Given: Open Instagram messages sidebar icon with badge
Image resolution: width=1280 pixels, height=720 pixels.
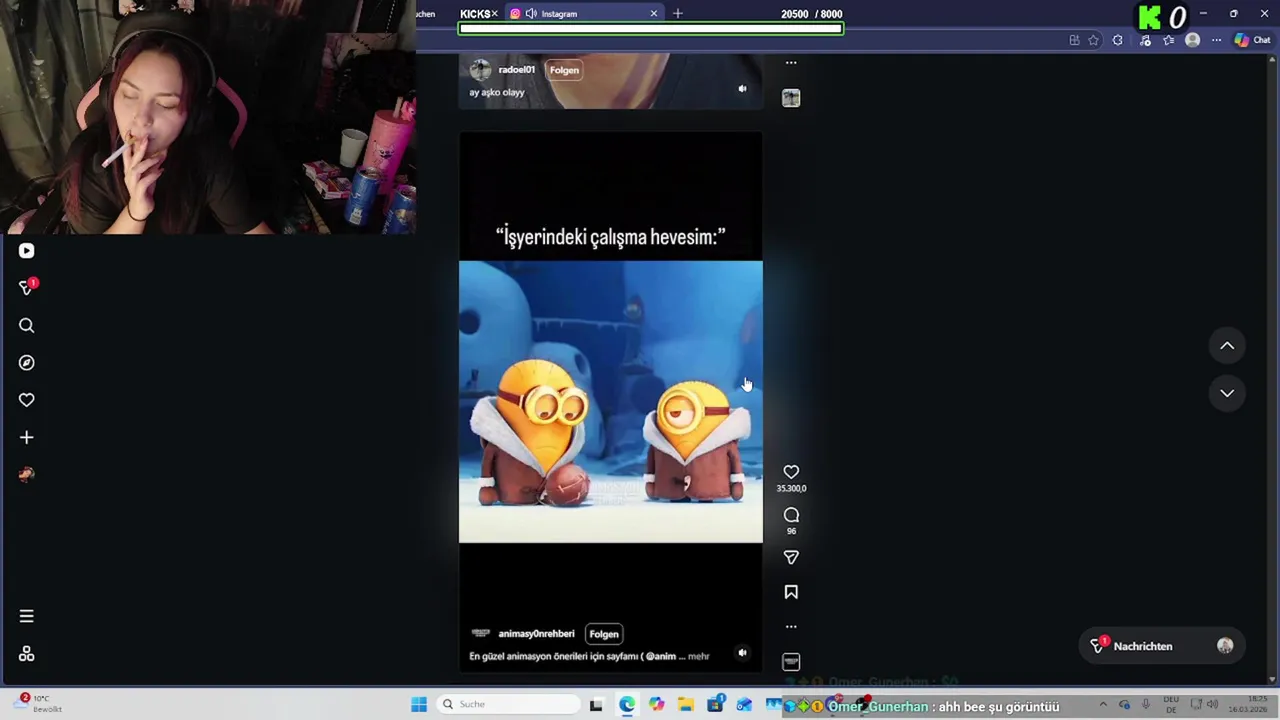Looking at the screenshot, I should point(27,288).
